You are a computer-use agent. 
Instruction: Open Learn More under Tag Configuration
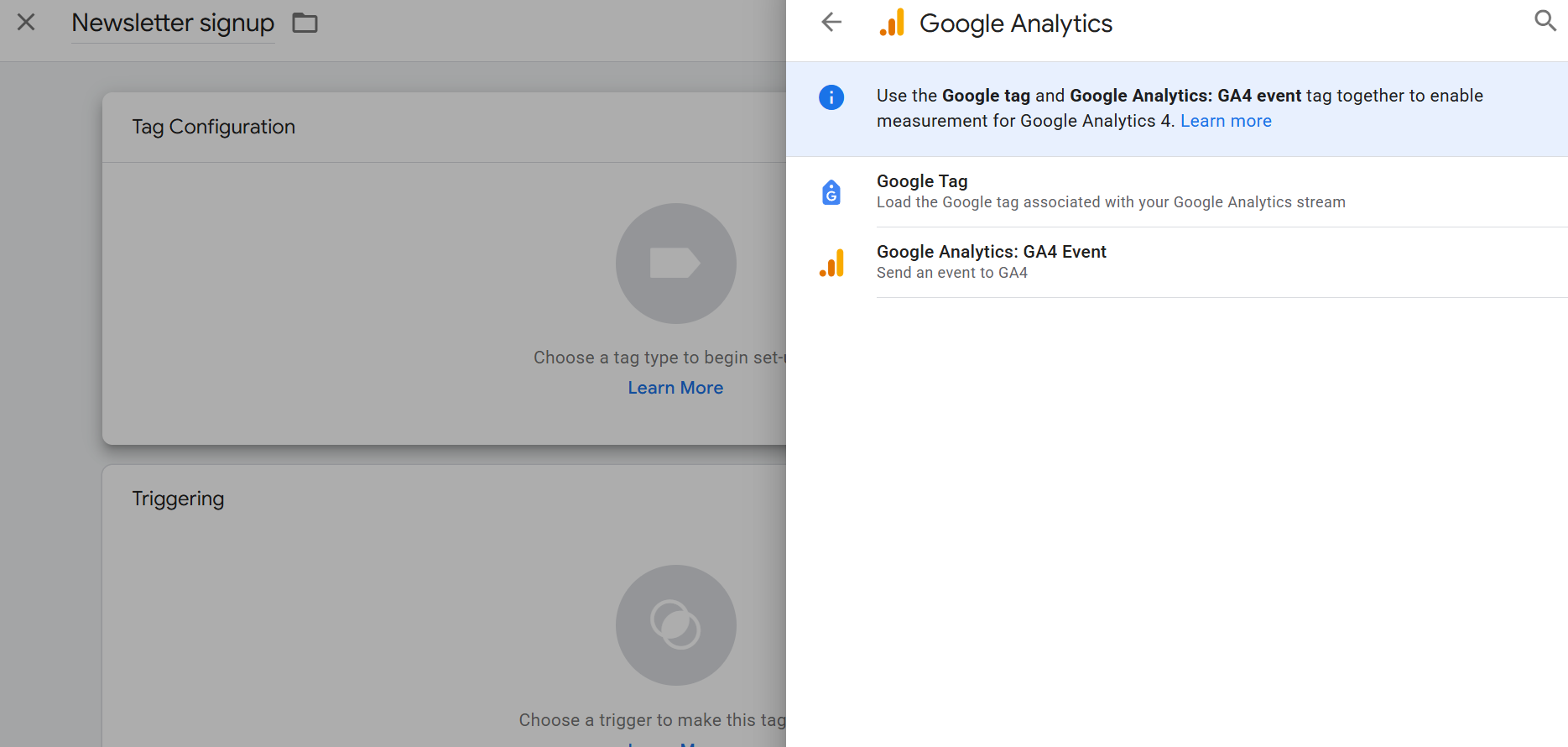point(675,388)
